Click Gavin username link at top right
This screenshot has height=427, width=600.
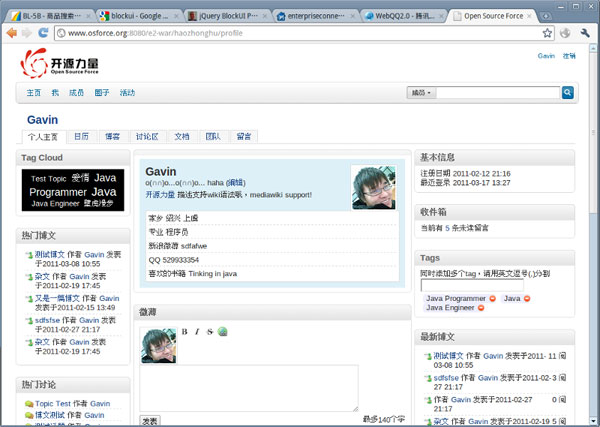[546, 56]
